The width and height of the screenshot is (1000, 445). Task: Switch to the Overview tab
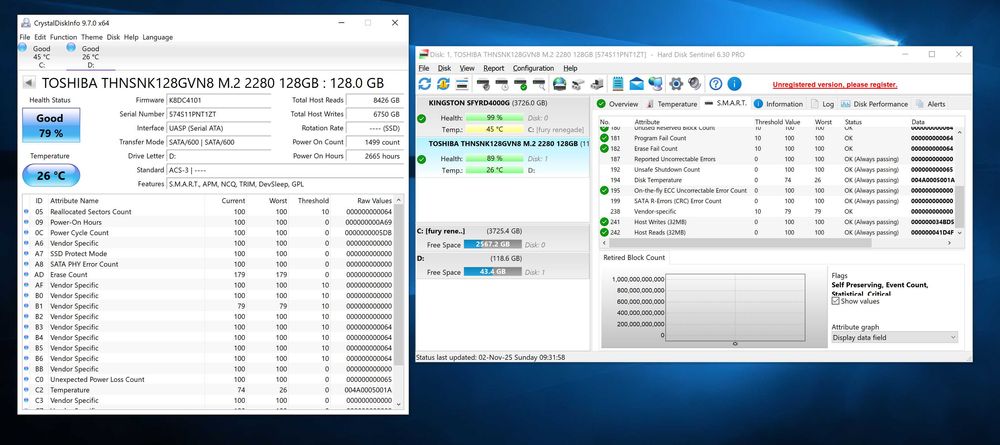[617, 104]
